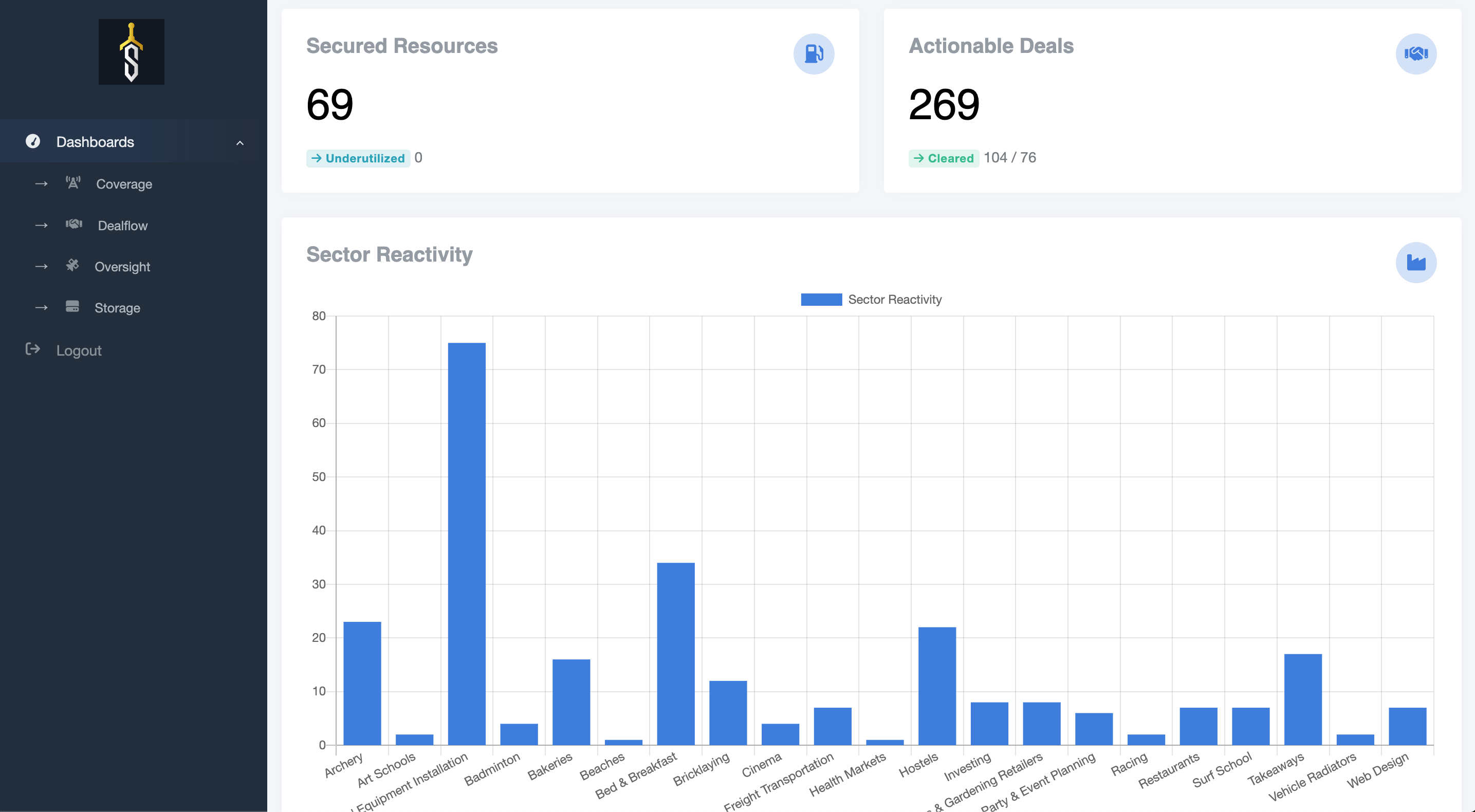Collapse the Dashboards menu with the chevron
Screen dimensions: 1475x812
[x=240, y=142]
